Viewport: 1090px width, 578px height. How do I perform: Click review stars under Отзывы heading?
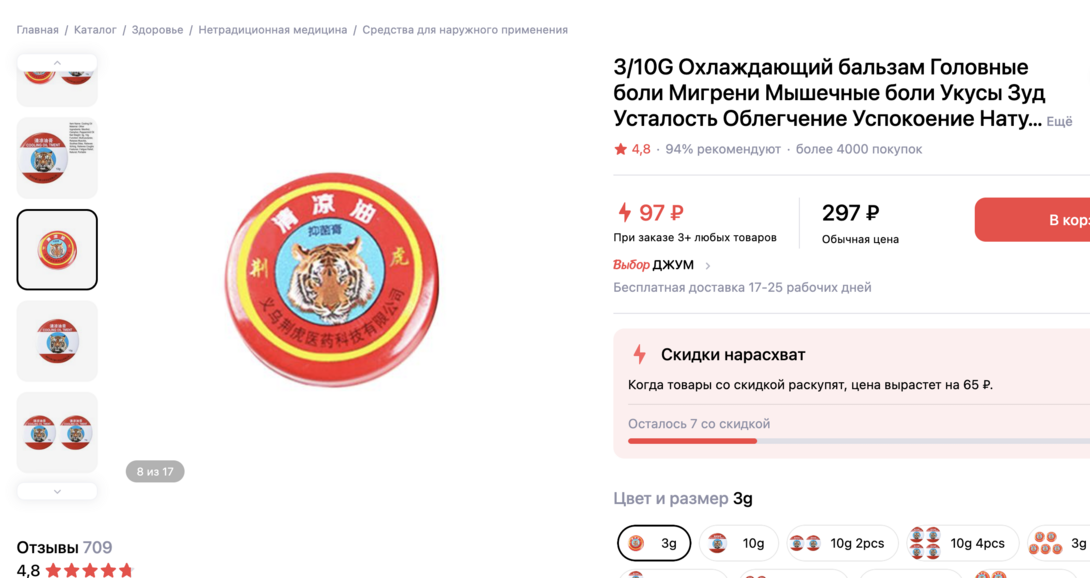[x=89, y=570]
